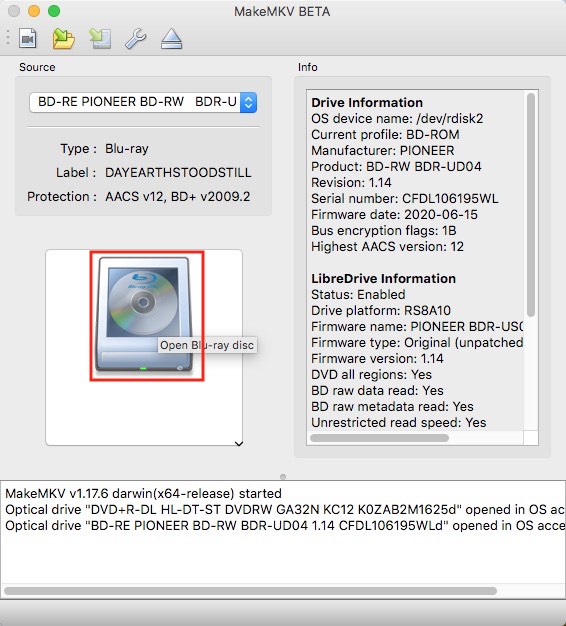Viewport: 566px width, 626px height.
Task: Click the large Blu-ray drive icon to open the disc
Action: click(x=144, y=315)
